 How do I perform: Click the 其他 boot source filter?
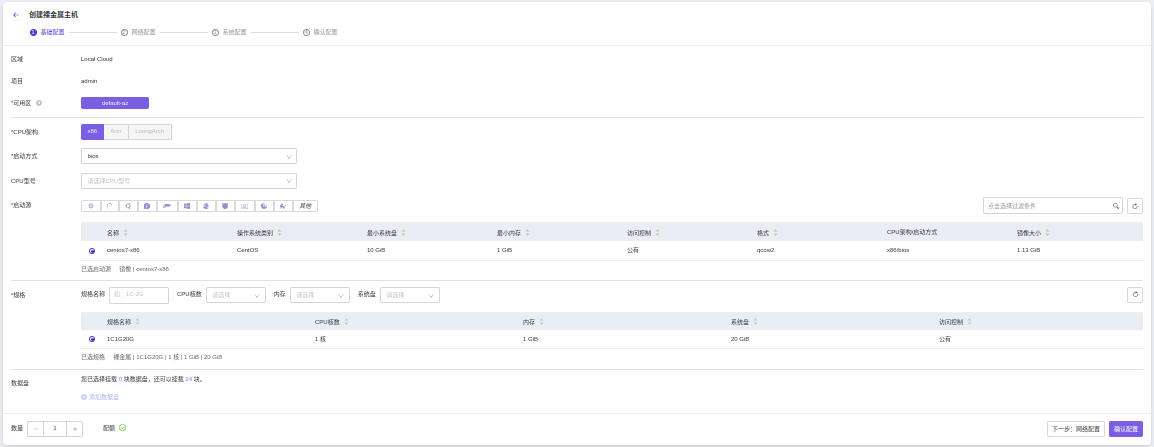point(305,206)
